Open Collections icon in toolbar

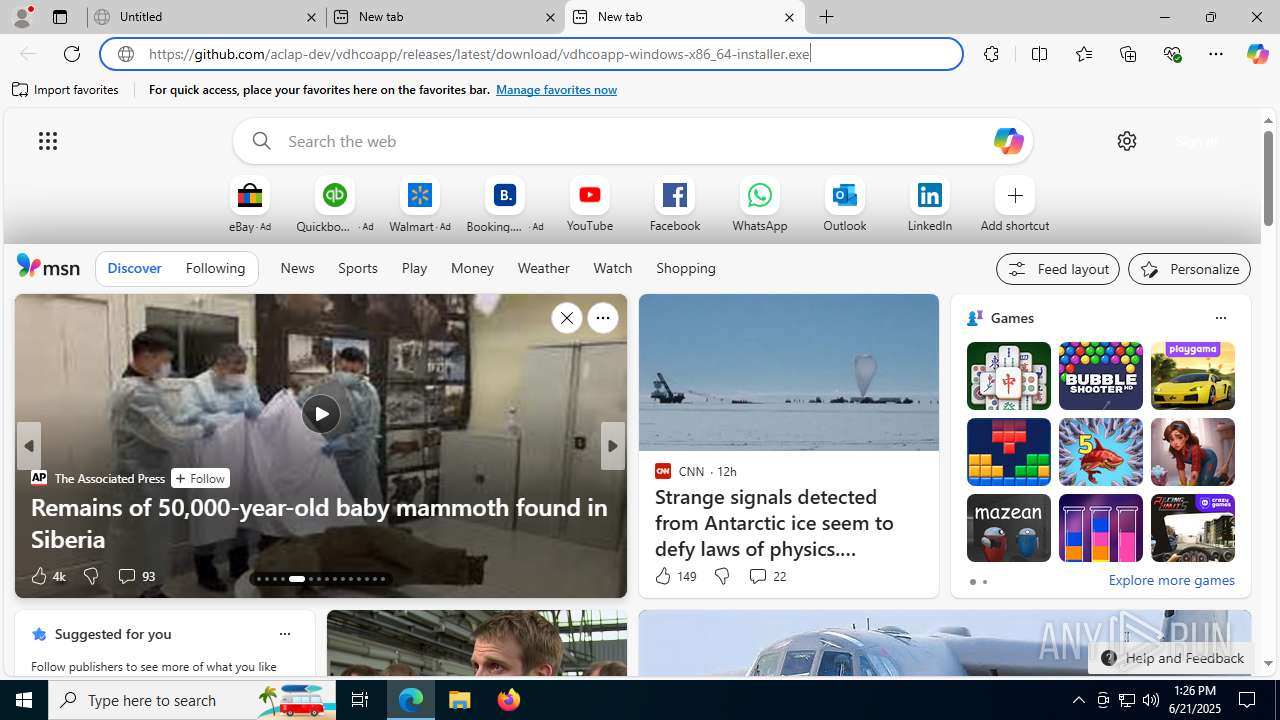click(1128, 54)
